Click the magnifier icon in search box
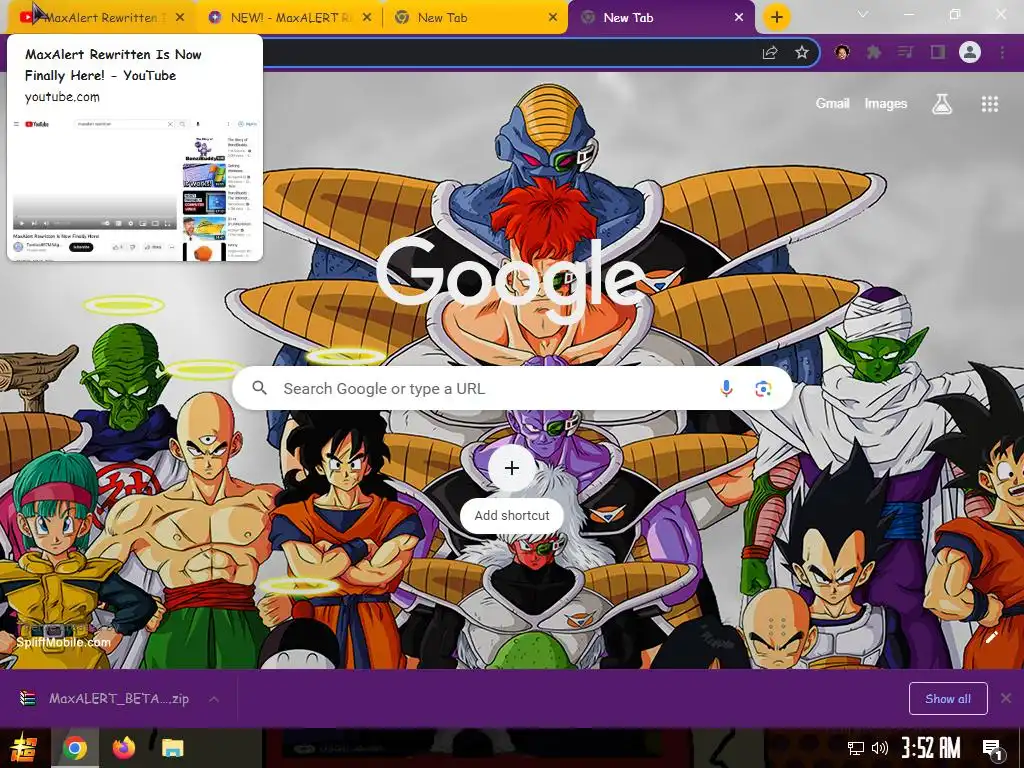The image size is (1024, 768). click(x=259, y=388)
